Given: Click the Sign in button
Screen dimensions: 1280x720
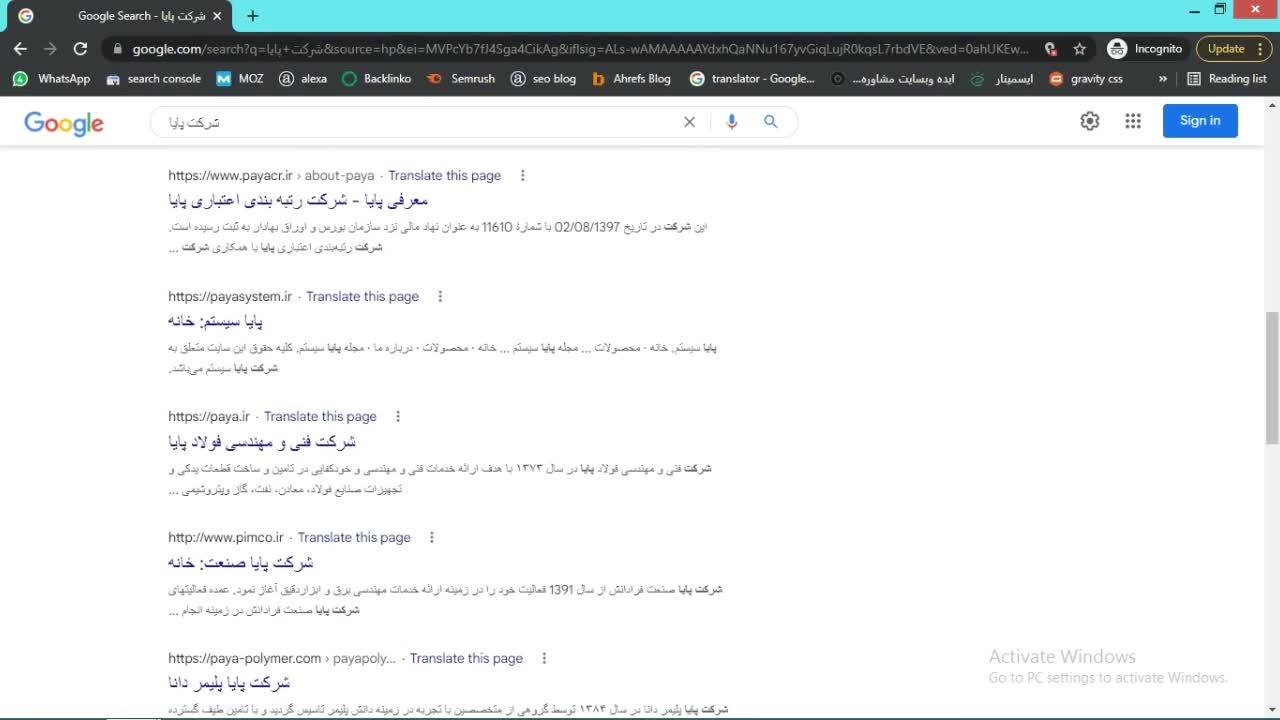Looking at the screenshot, I should click(x=1199, y=121).
